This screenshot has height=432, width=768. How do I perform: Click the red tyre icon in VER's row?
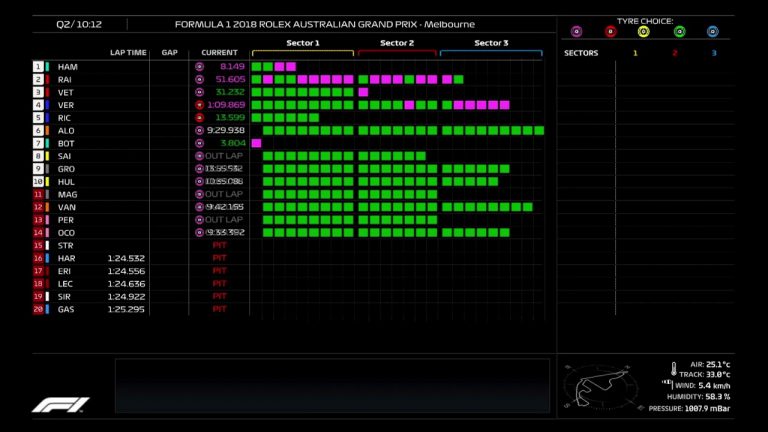tap(199, 105)
